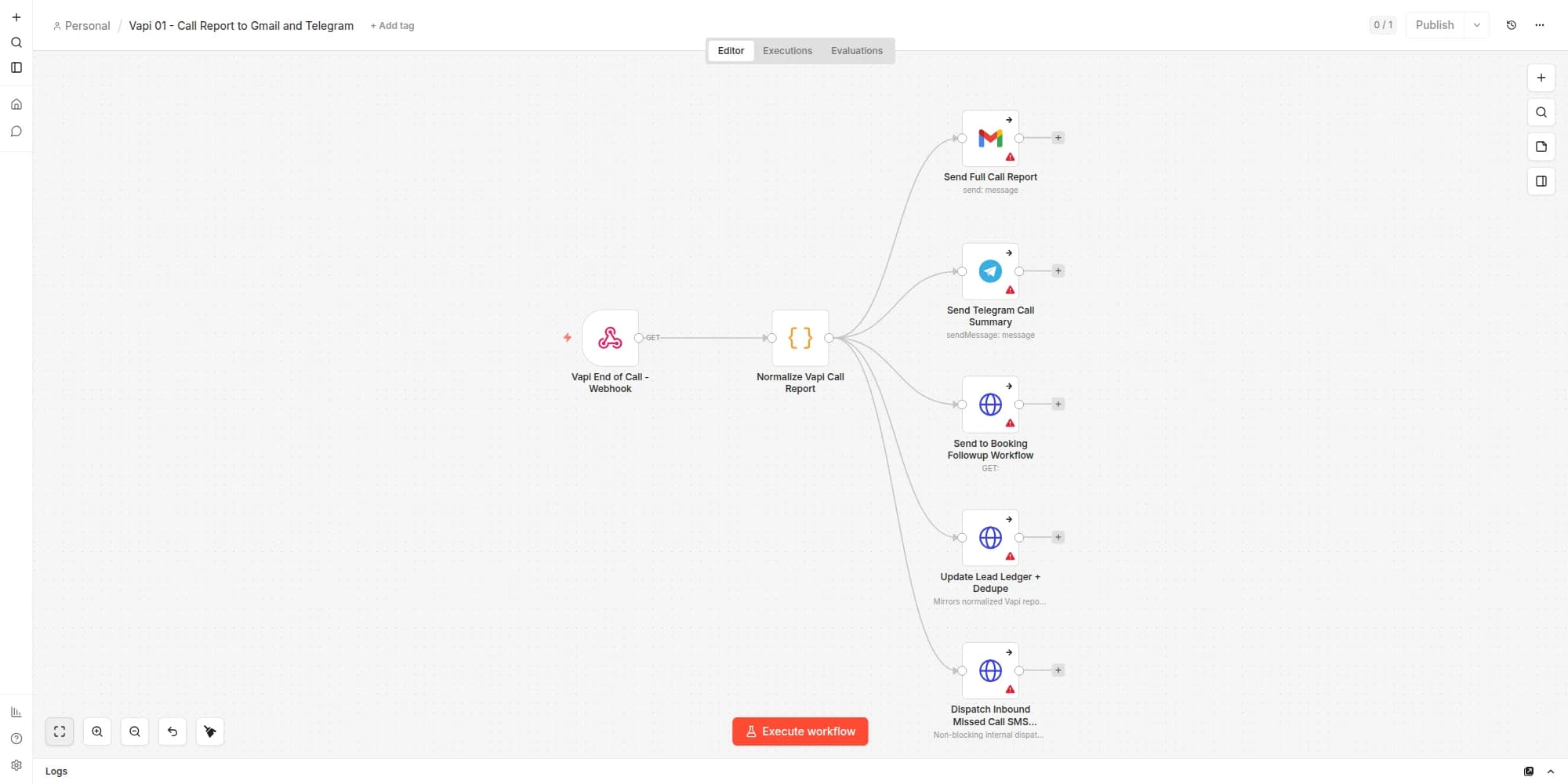Click the webhook node output GET connector
The width and height of the screenshot is (1568, 784).
[639, 338]
